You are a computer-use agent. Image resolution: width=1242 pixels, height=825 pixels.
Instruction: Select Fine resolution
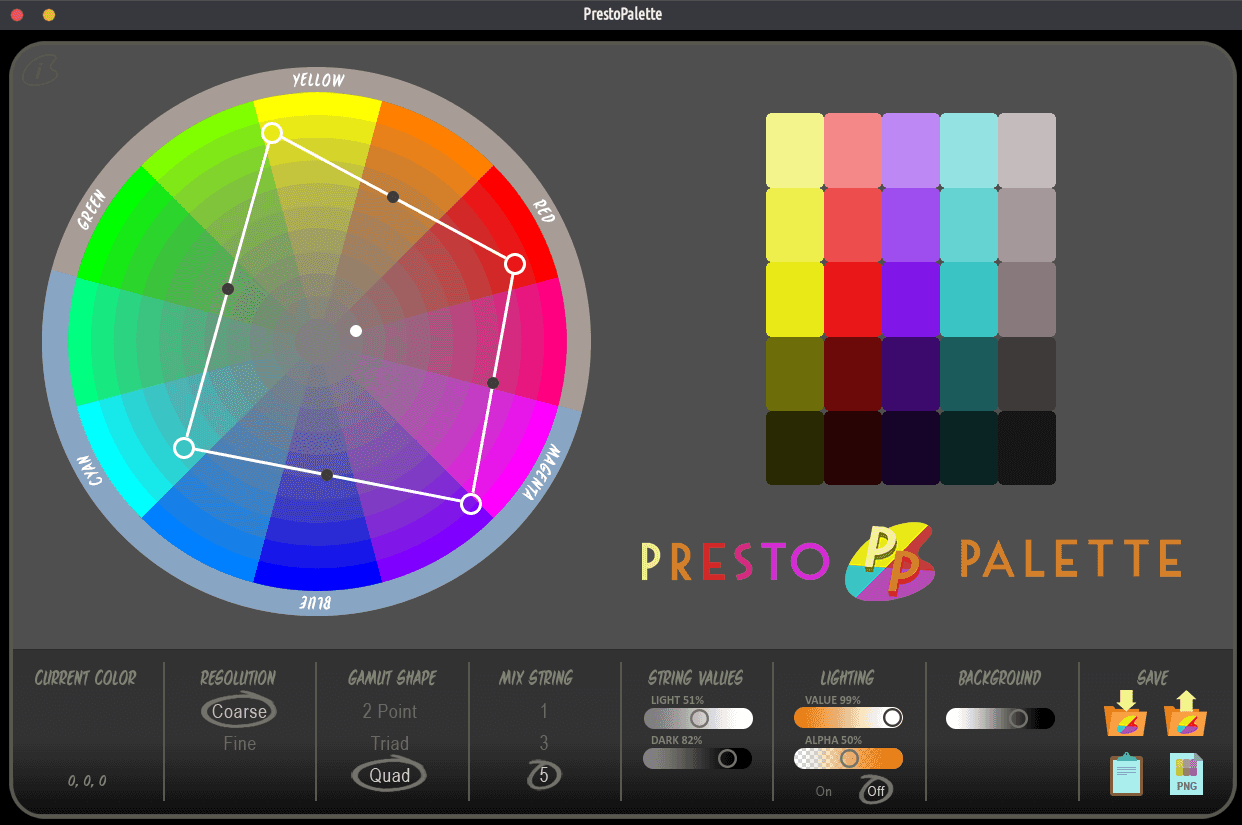point(240,744)
